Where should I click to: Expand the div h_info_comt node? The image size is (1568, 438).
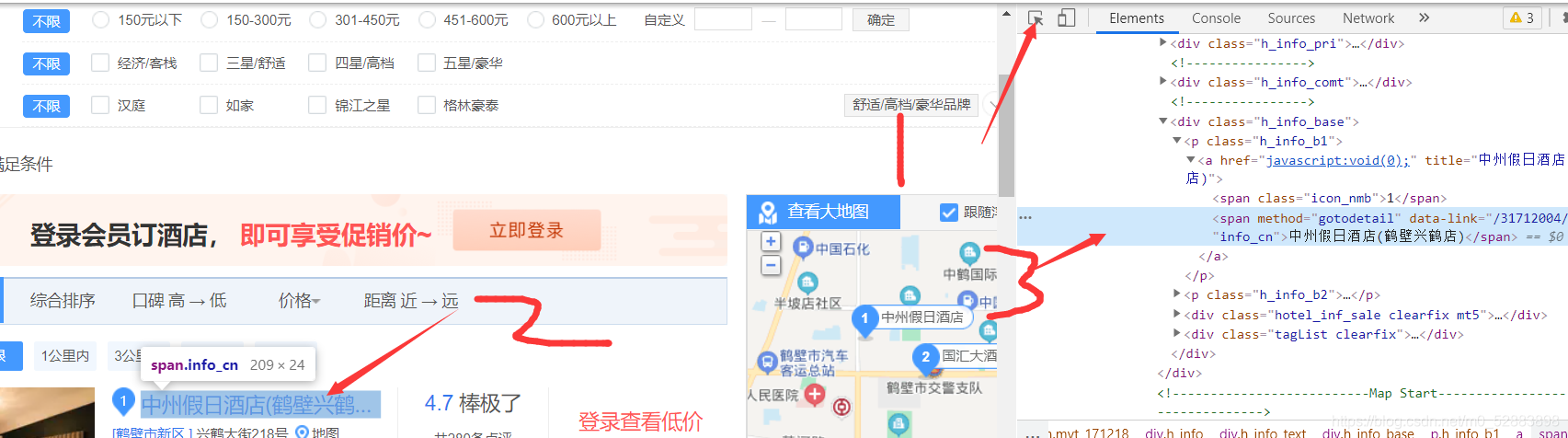[x=1163, y=82]
